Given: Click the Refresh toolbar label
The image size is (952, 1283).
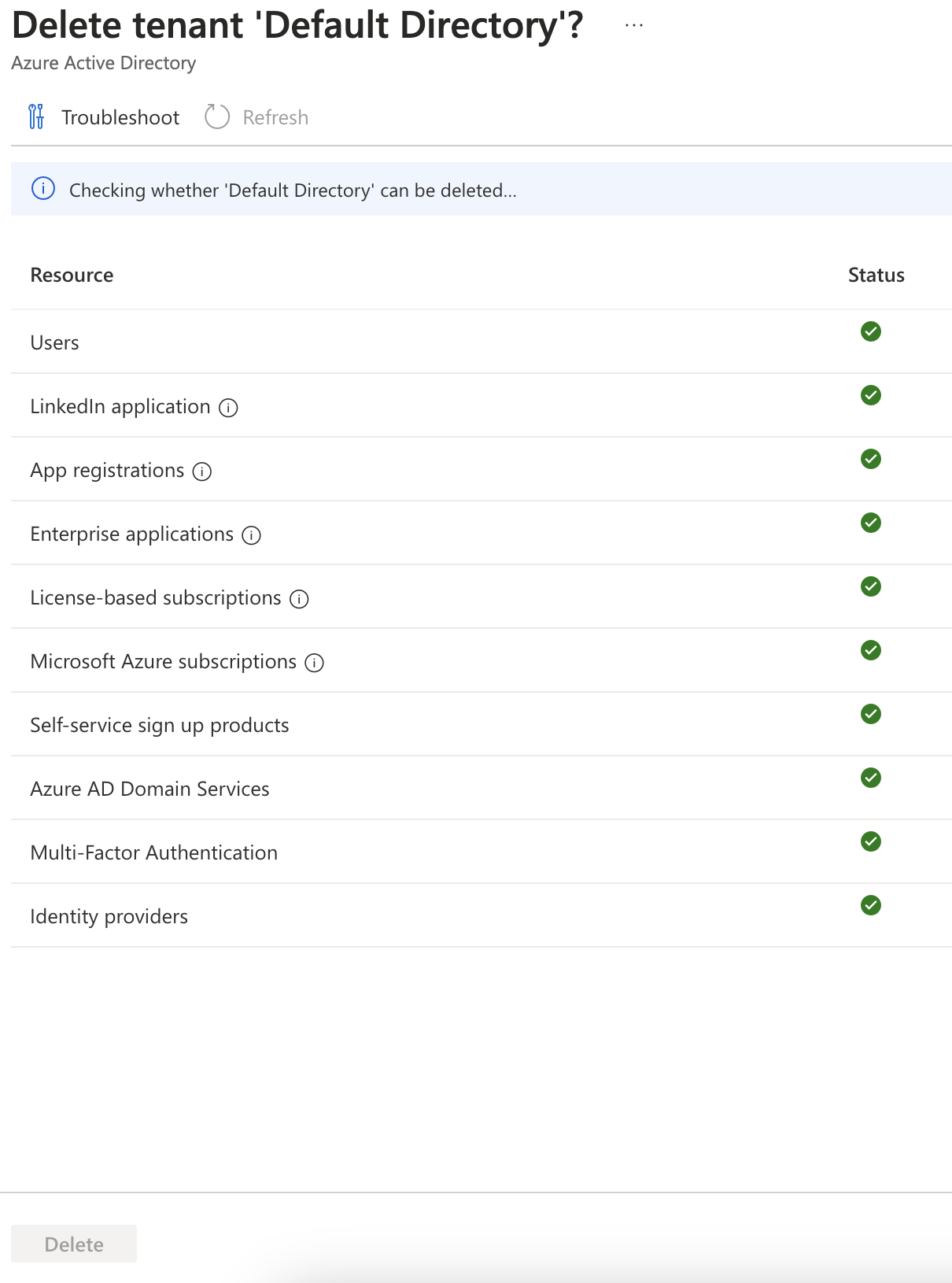Looking at the screenshot, I should pyautogui.click(x=275, y=117).
